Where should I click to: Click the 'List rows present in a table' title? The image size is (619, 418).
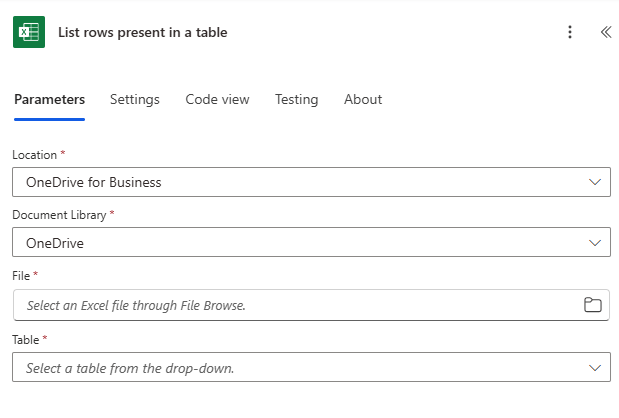(x=143, y=32)
